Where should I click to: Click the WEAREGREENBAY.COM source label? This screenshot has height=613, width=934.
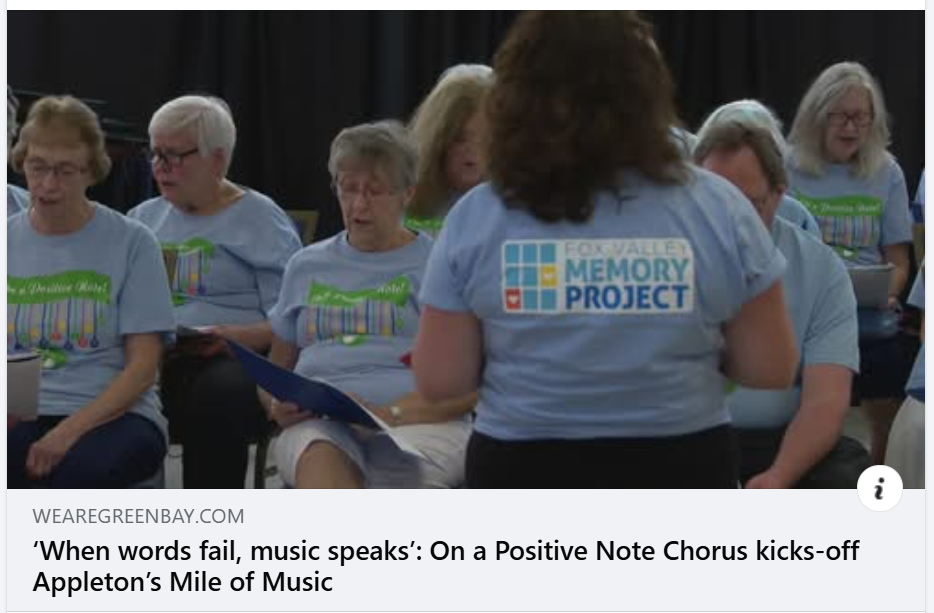[x=138, y=516]
